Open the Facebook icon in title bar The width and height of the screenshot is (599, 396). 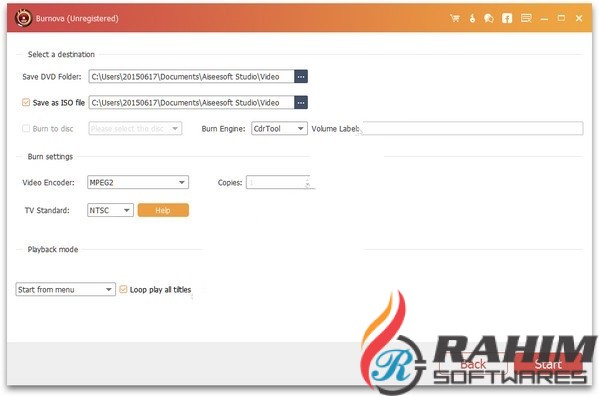(507, 18)
